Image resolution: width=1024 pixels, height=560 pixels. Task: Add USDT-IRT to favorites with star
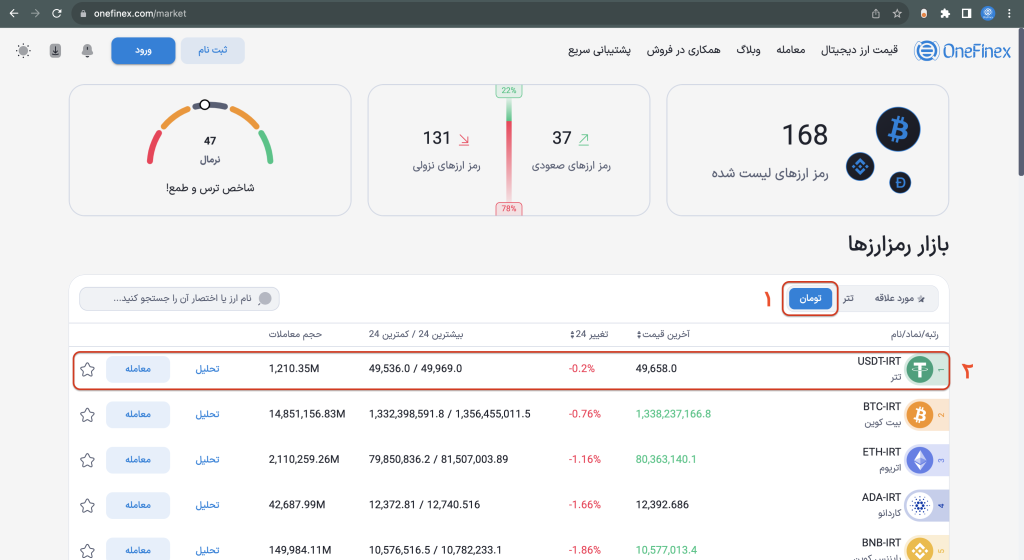coord(87,369)
